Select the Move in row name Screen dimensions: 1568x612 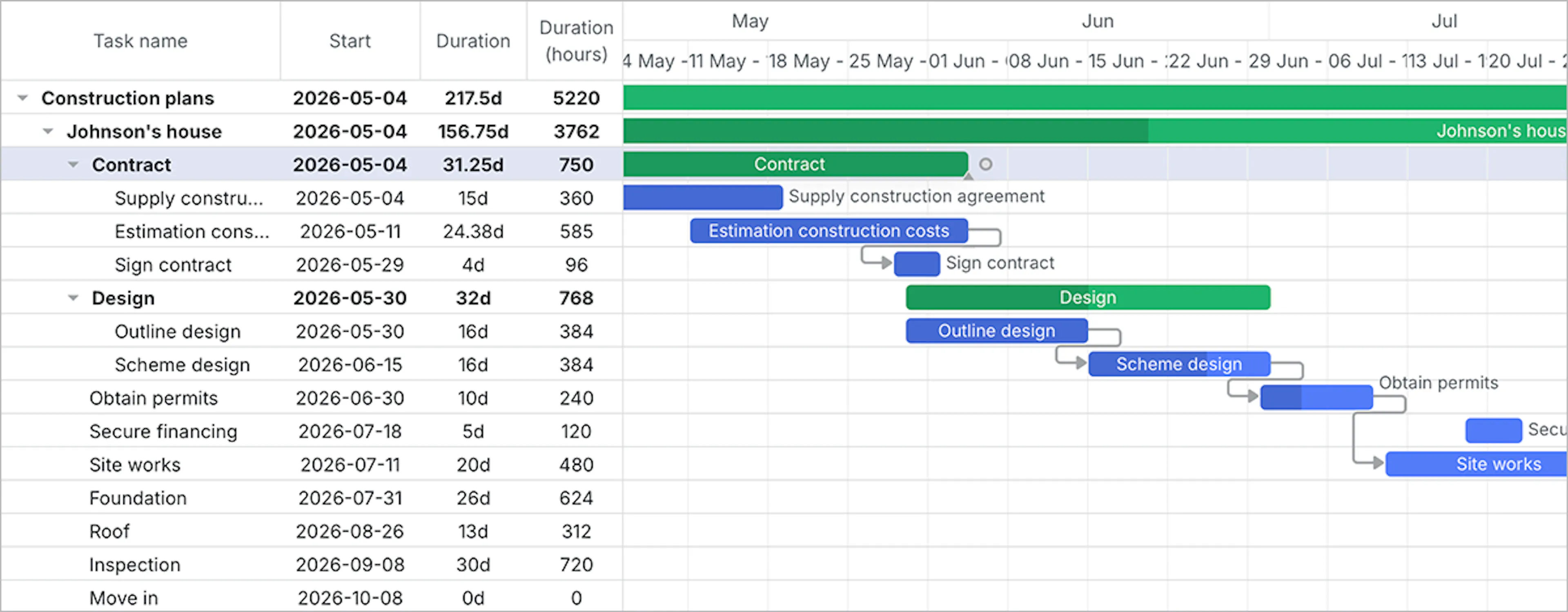click(x=124, y=598)
